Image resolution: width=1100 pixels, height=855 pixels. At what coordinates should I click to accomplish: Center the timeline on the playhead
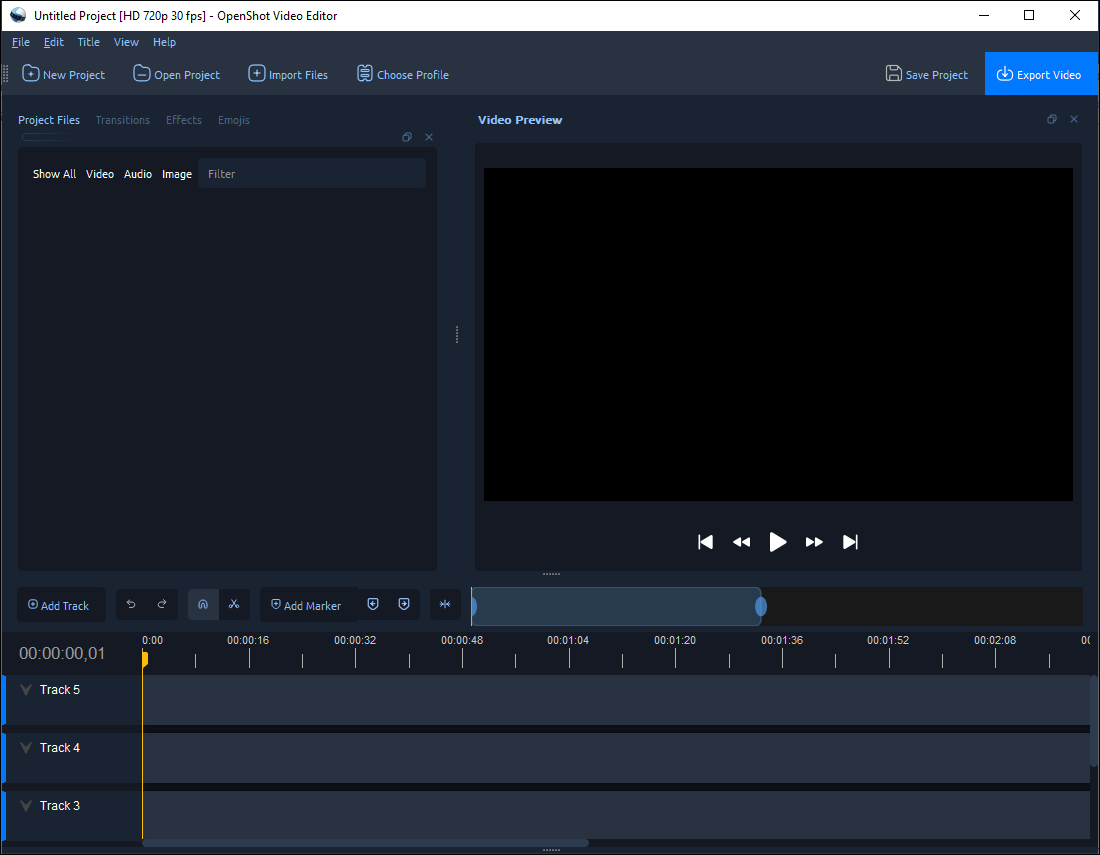point(445,604)
